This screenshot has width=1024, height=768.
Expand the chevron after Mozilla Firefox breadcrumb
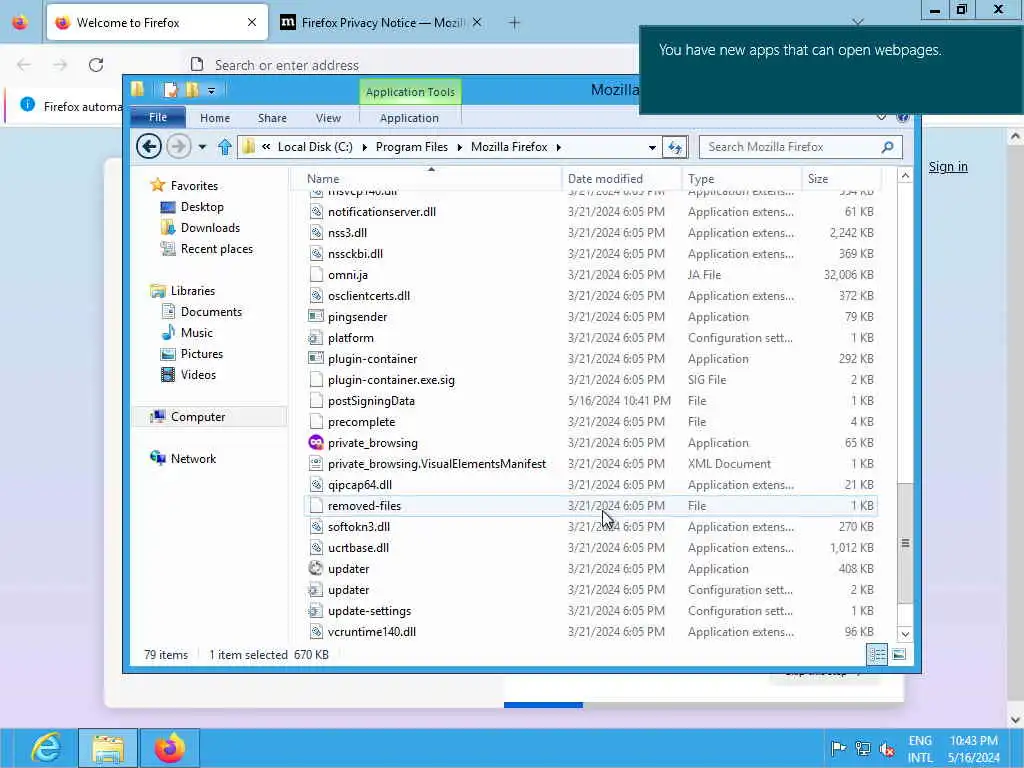coord(558,148)
